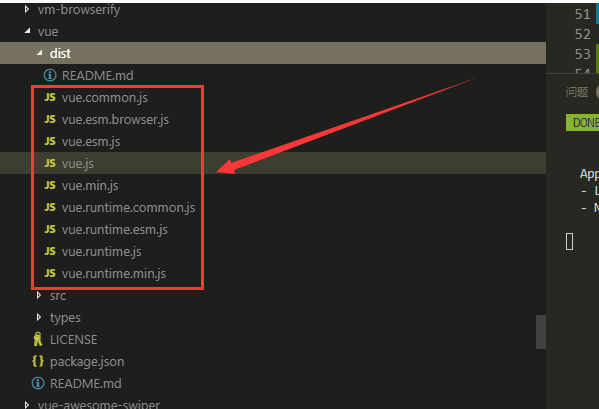599x409 pixels.
Task: Click the explorer vertical scrollbar thumb
Action: coord(541,332)
